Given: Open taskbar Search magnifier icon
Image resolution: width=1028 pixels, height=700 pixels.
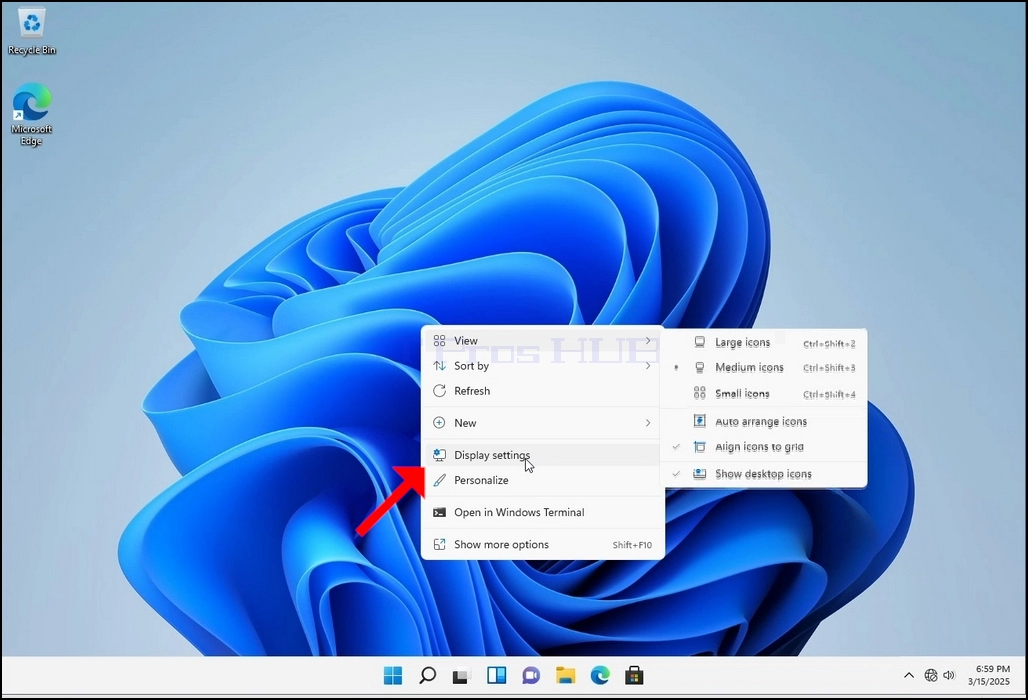Looking at the screenshot, I should click(427, 675).
